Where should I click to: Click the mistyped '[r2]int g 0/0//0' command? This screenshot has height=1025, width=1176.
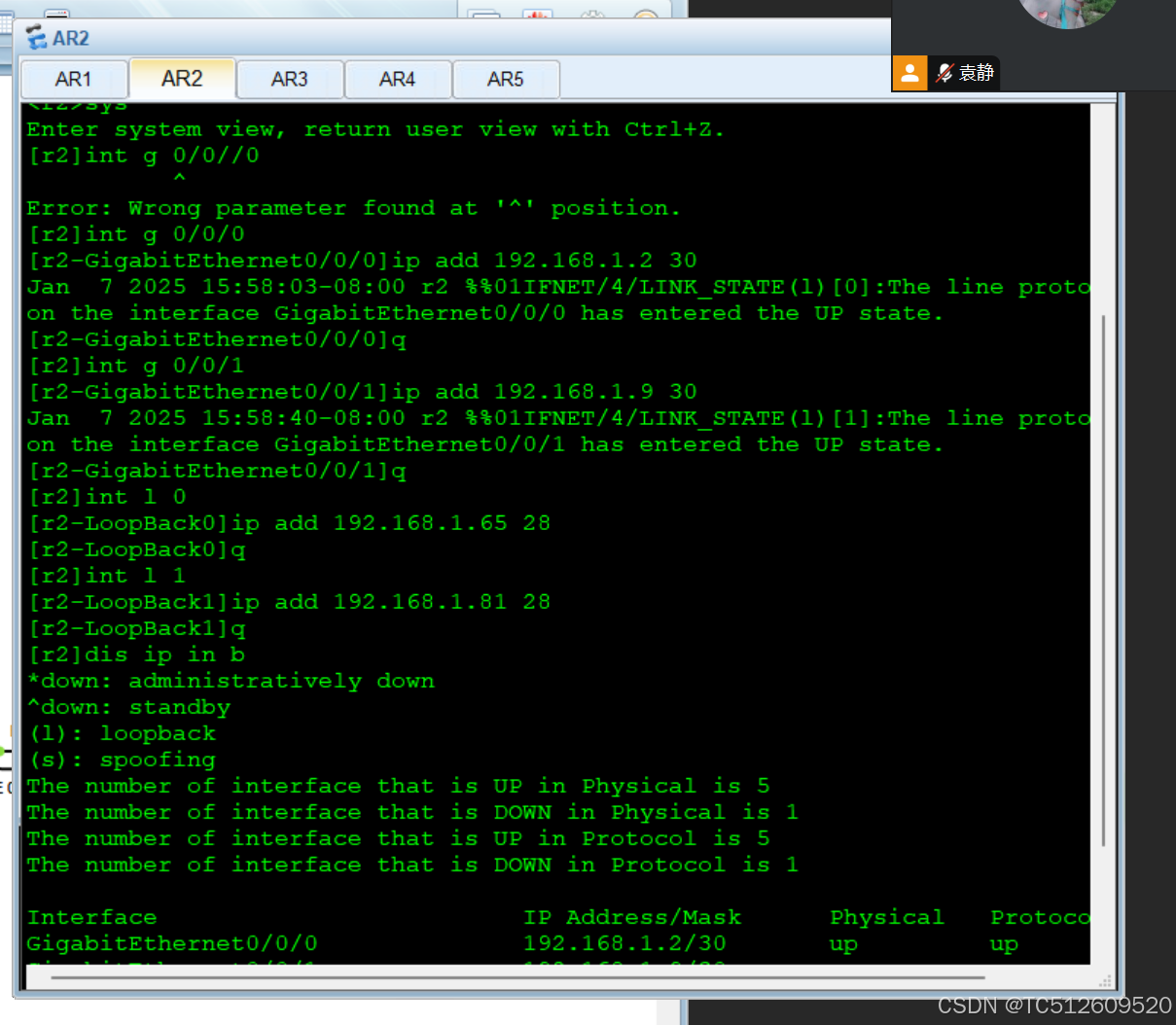coord(143,156)
